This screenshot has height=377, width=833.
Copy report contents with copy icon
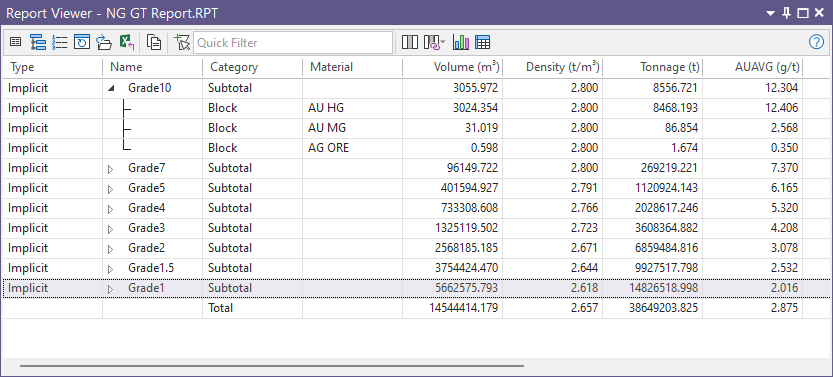point(154,42)
